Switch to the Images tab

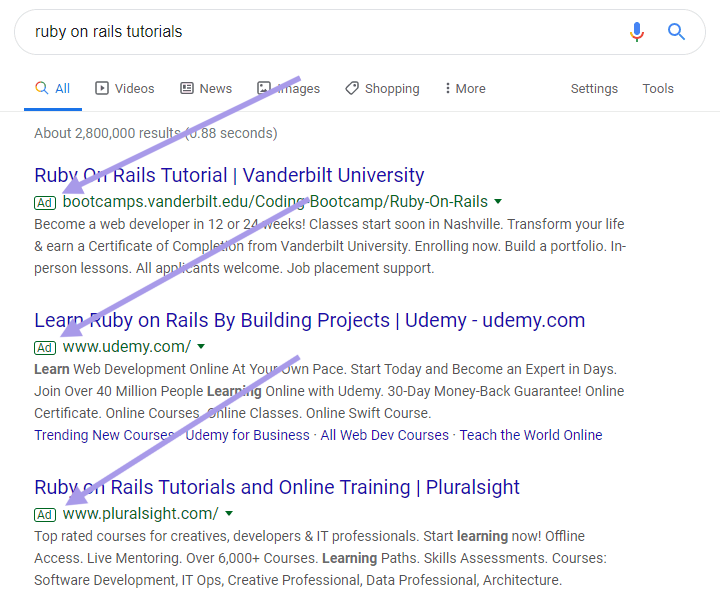(288, 88)
